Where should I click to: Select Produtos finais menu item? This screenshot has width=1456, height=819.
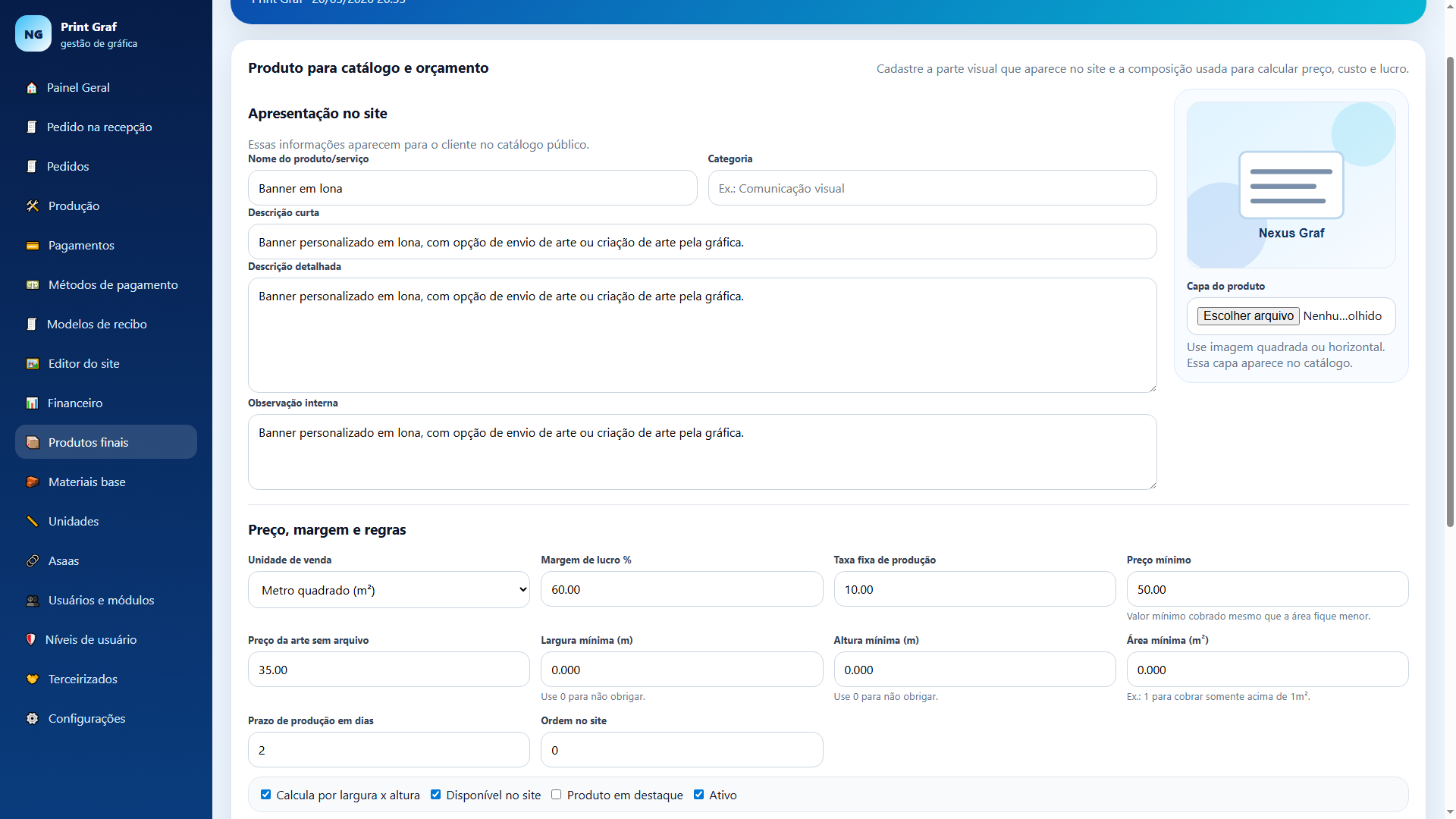(x=106, y=442)
